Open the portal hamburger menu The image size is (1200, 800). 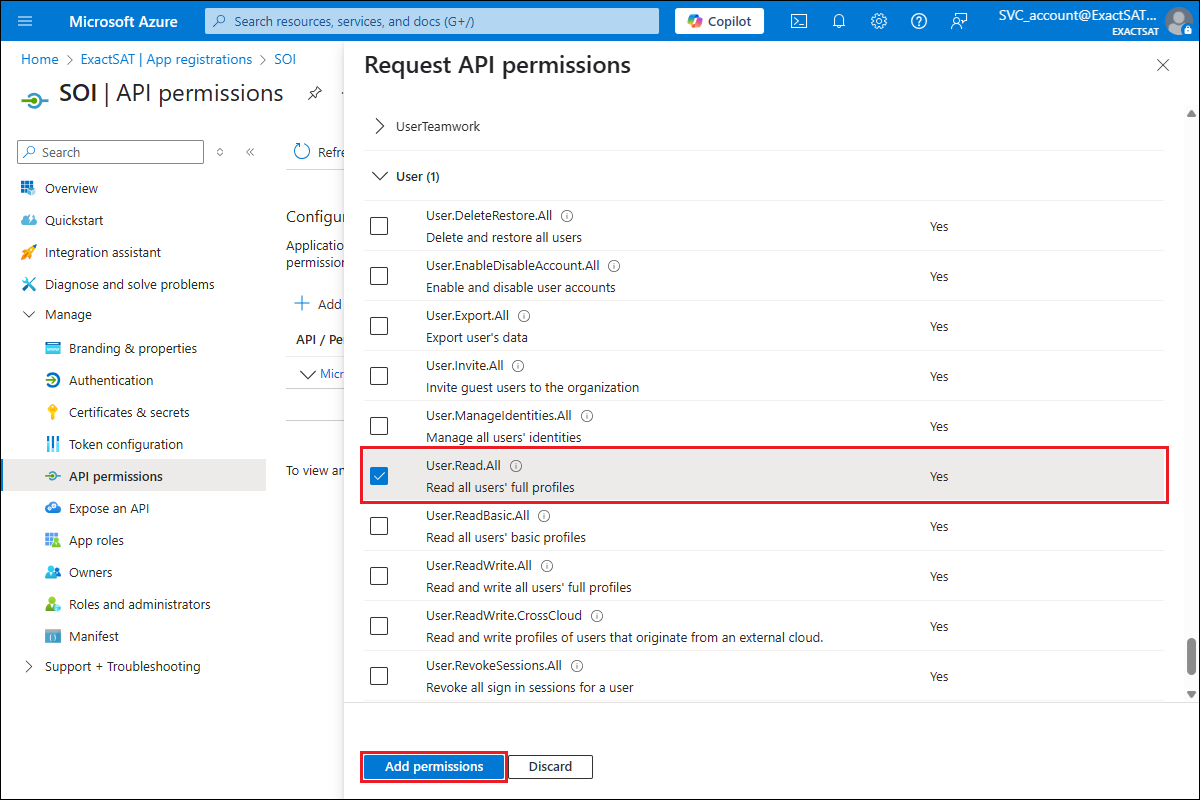(26, 21)
